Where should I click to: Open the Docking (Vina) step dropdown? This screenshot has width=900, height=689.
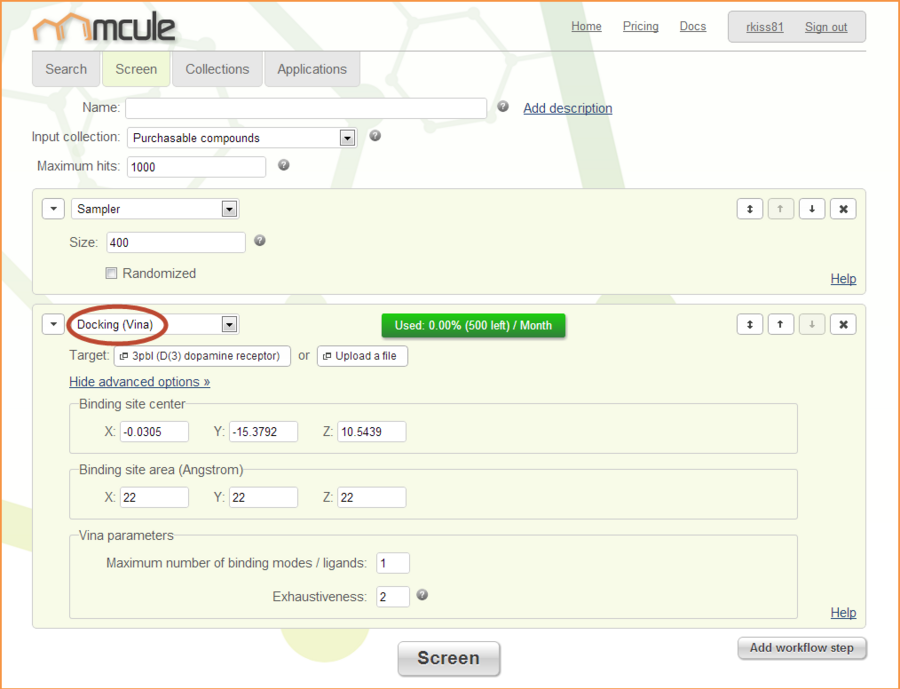(229, 324)
